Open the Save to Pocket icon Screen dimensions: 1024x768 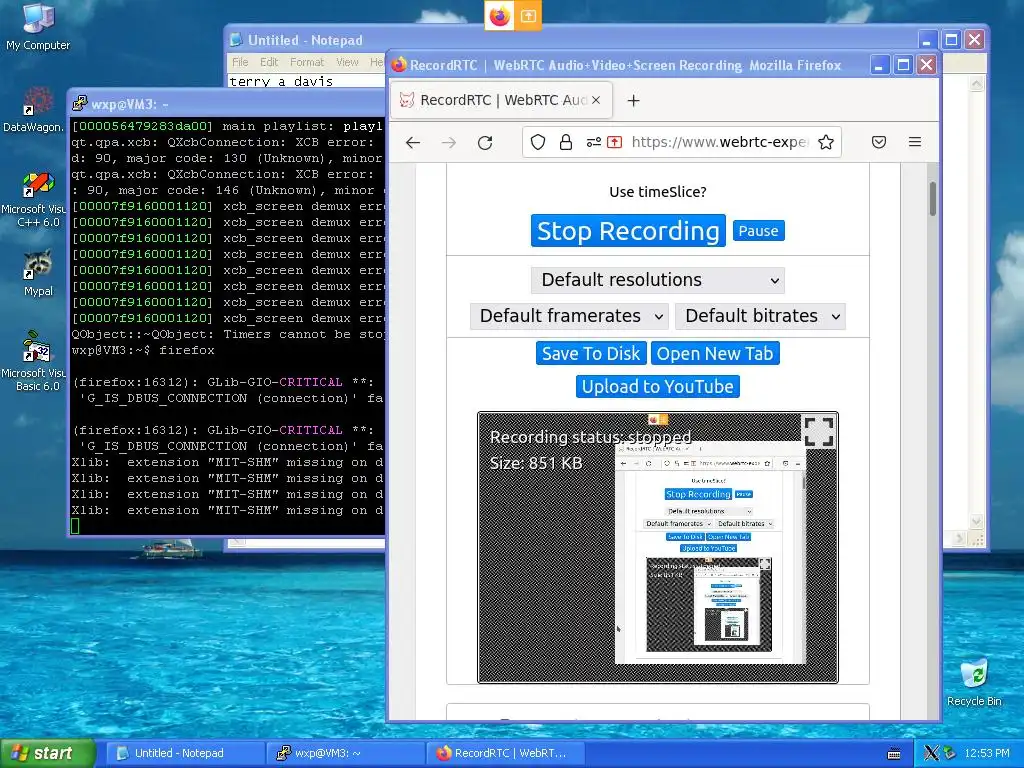(879, 142)
